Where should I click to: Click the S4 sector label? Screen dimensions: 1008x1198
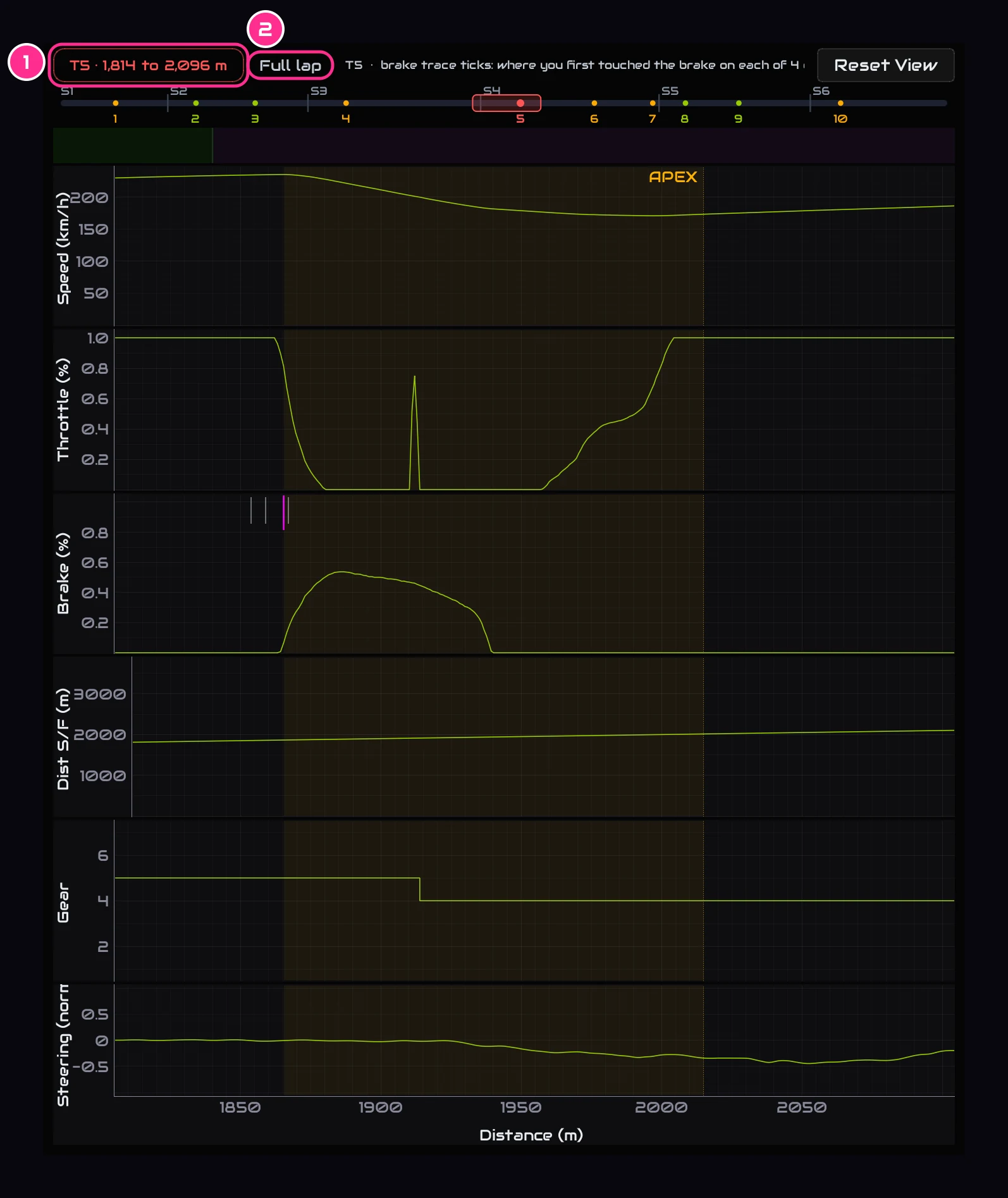(x=491, y=91)
